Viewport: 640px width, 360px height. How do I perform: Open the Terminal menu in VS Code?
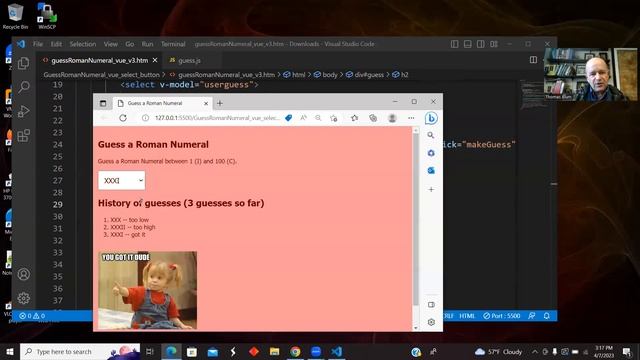(173, 44)
